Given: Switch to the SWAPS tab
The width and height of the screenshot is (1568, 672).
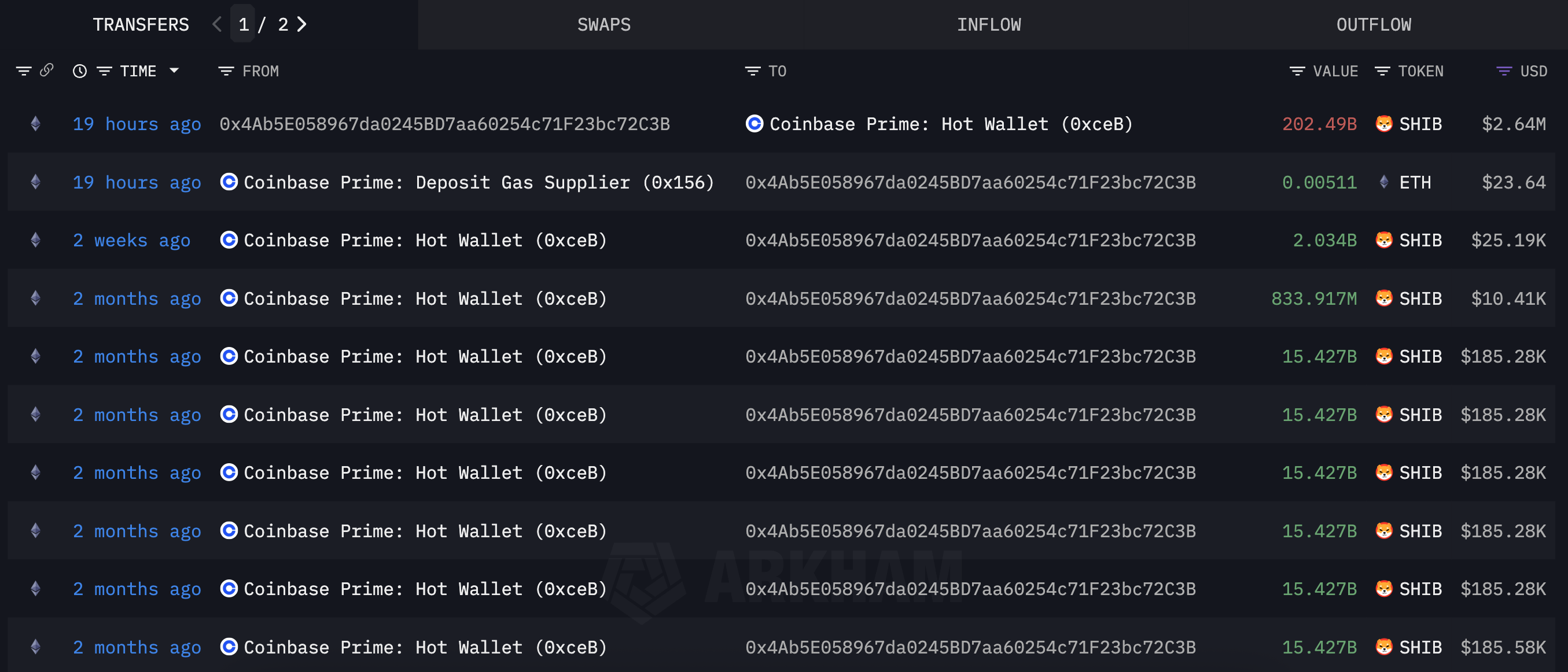Looking at the screenshot, I should pyautogui.click(x=603, y=24).
